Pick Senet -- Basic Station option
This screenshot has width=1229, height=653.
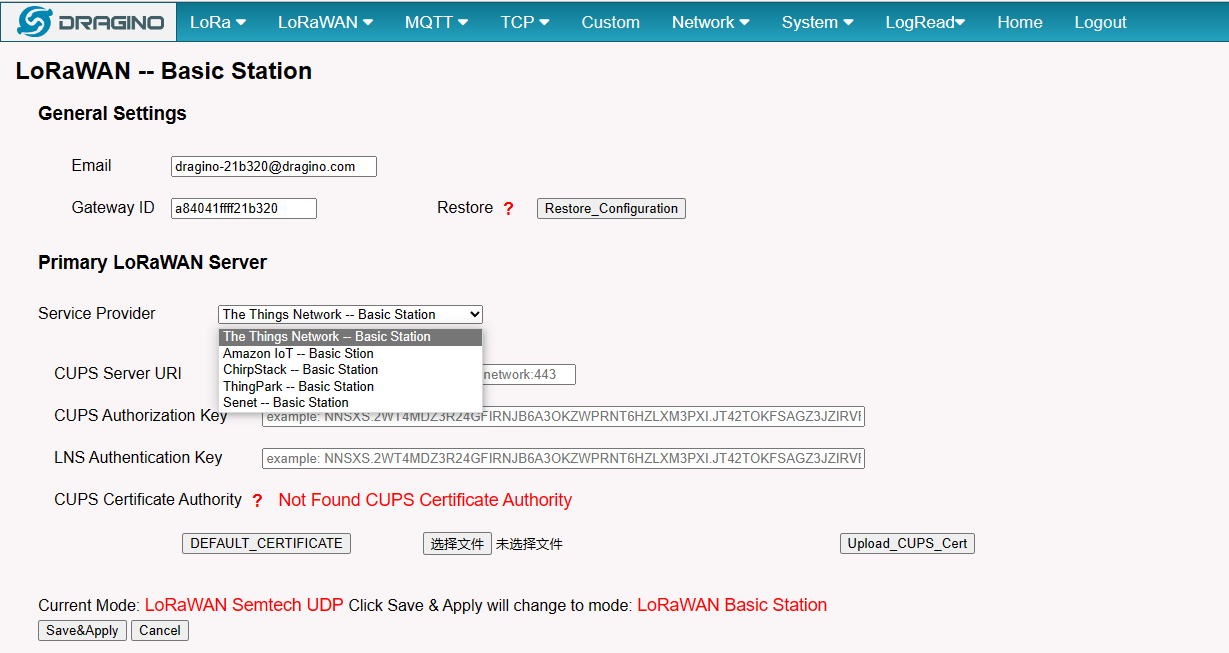click(x=350, y=402)
